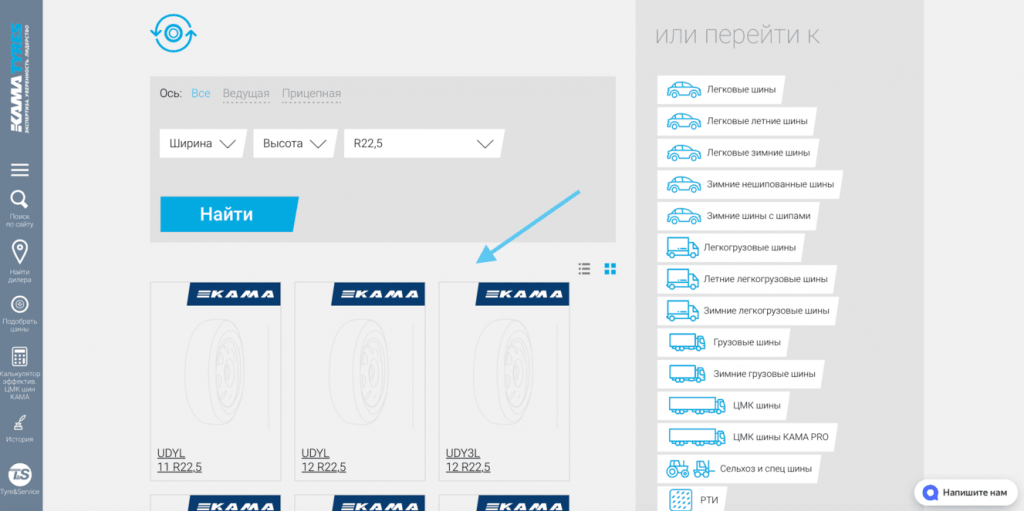Expand the R22,5 diameter dropdown
1024x511 pixels.
[424, 144]
